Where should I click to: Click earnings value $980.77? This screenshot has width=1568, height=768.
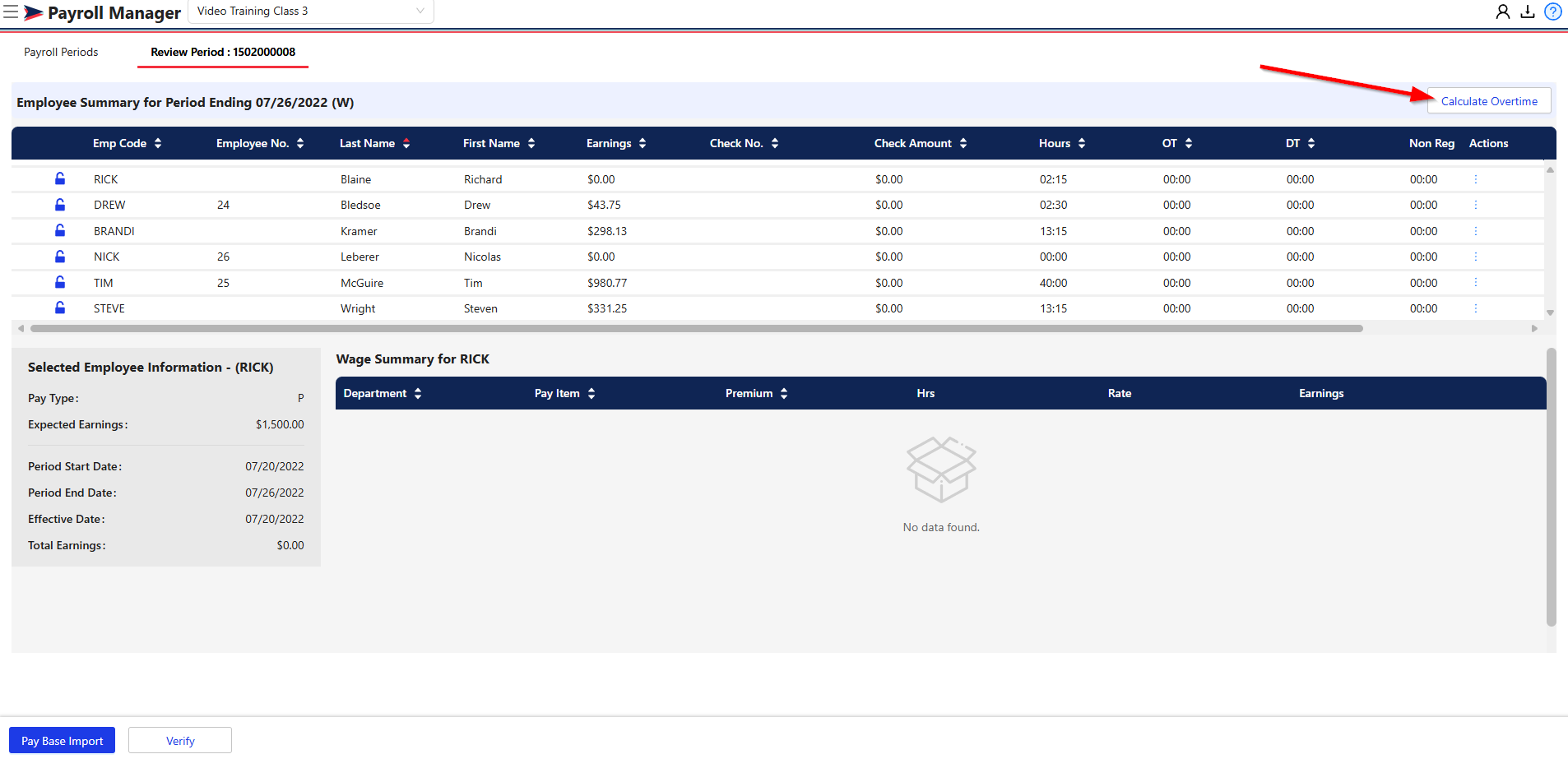[x=607, y=283]
